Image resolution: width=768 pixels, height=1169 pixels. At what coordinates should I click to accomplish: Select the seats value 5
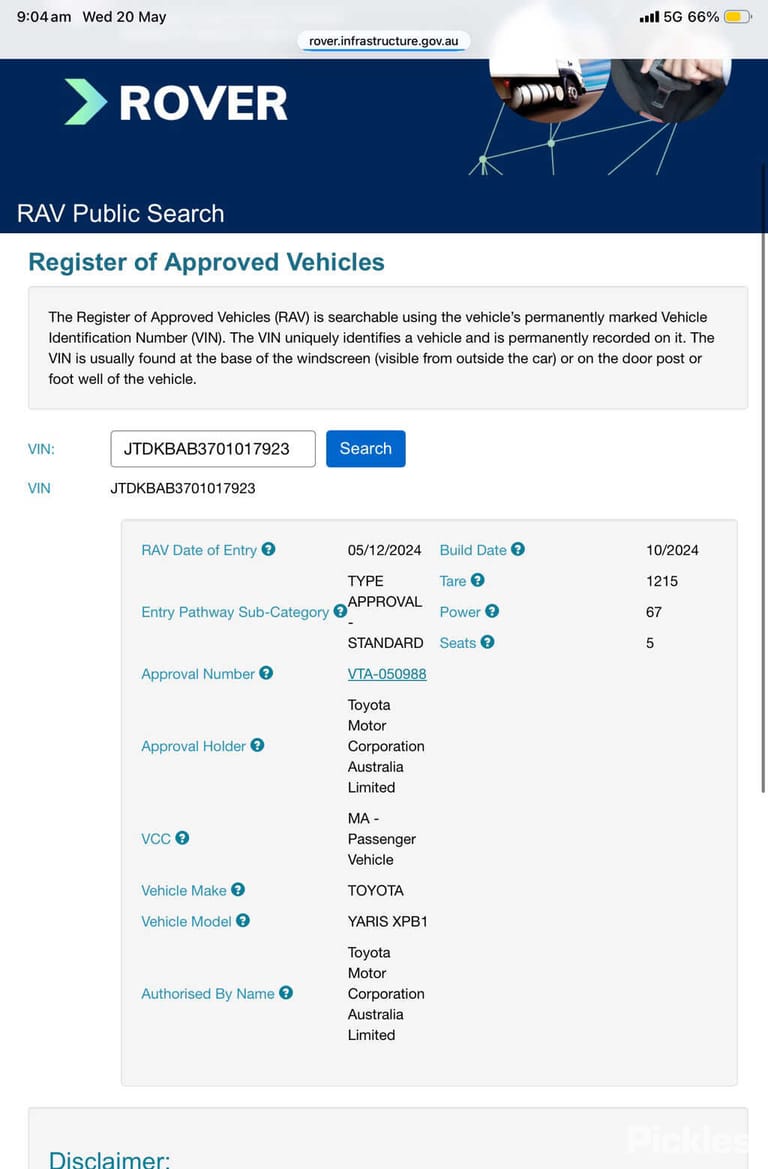(650, 643)
